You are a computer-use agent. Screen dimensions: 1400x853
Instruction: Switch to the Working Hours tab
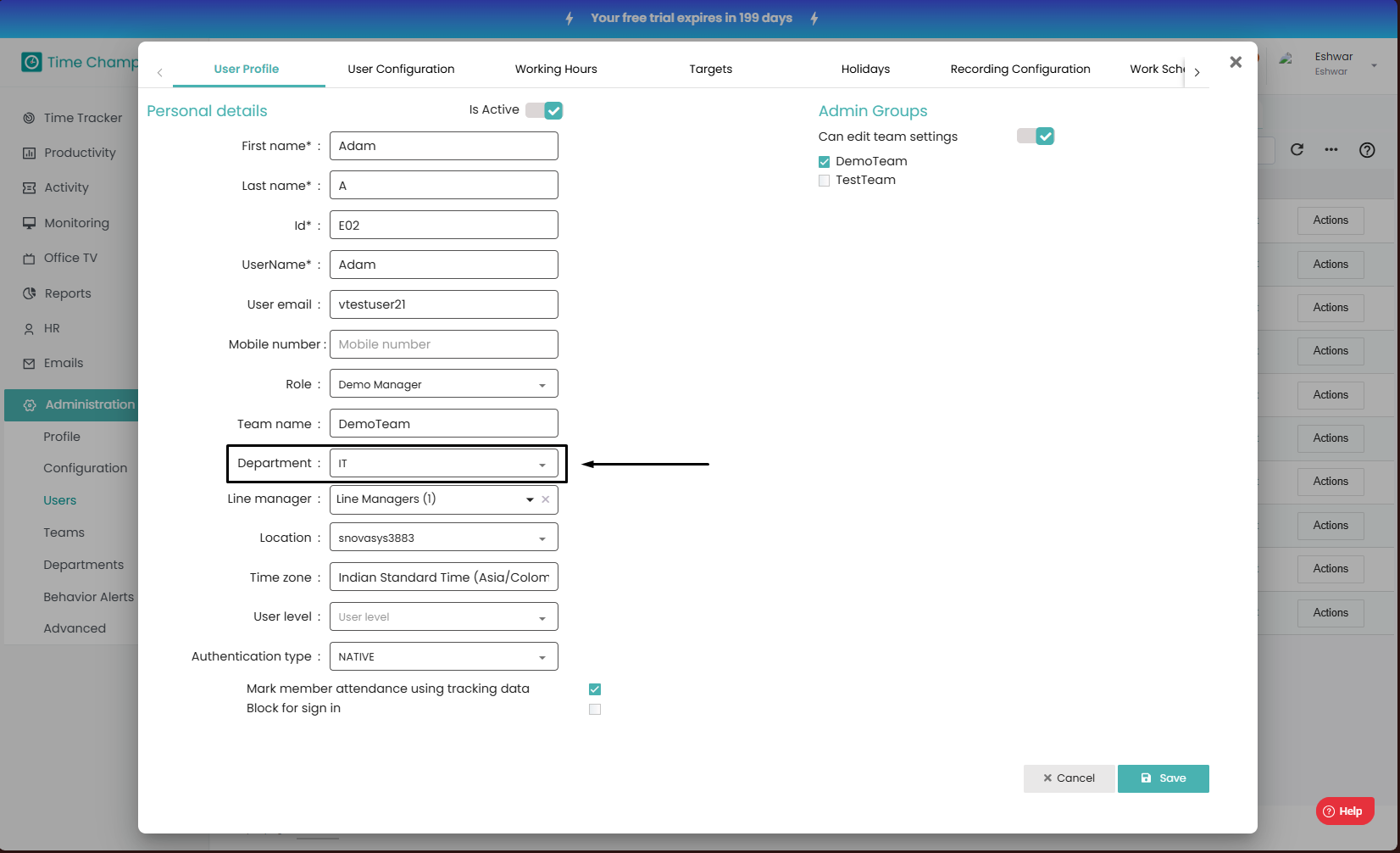pyautogui.click(x=556, y=70)
